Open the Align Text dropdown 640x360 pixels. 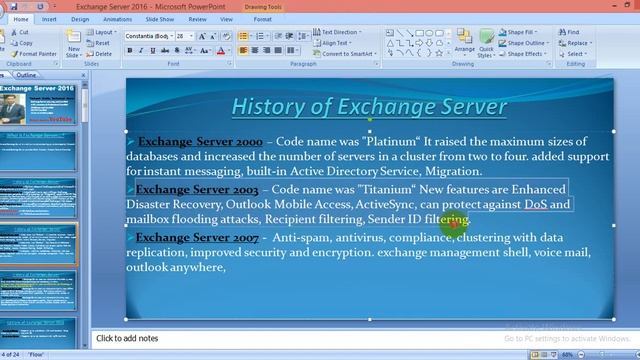tap(333, 43)
